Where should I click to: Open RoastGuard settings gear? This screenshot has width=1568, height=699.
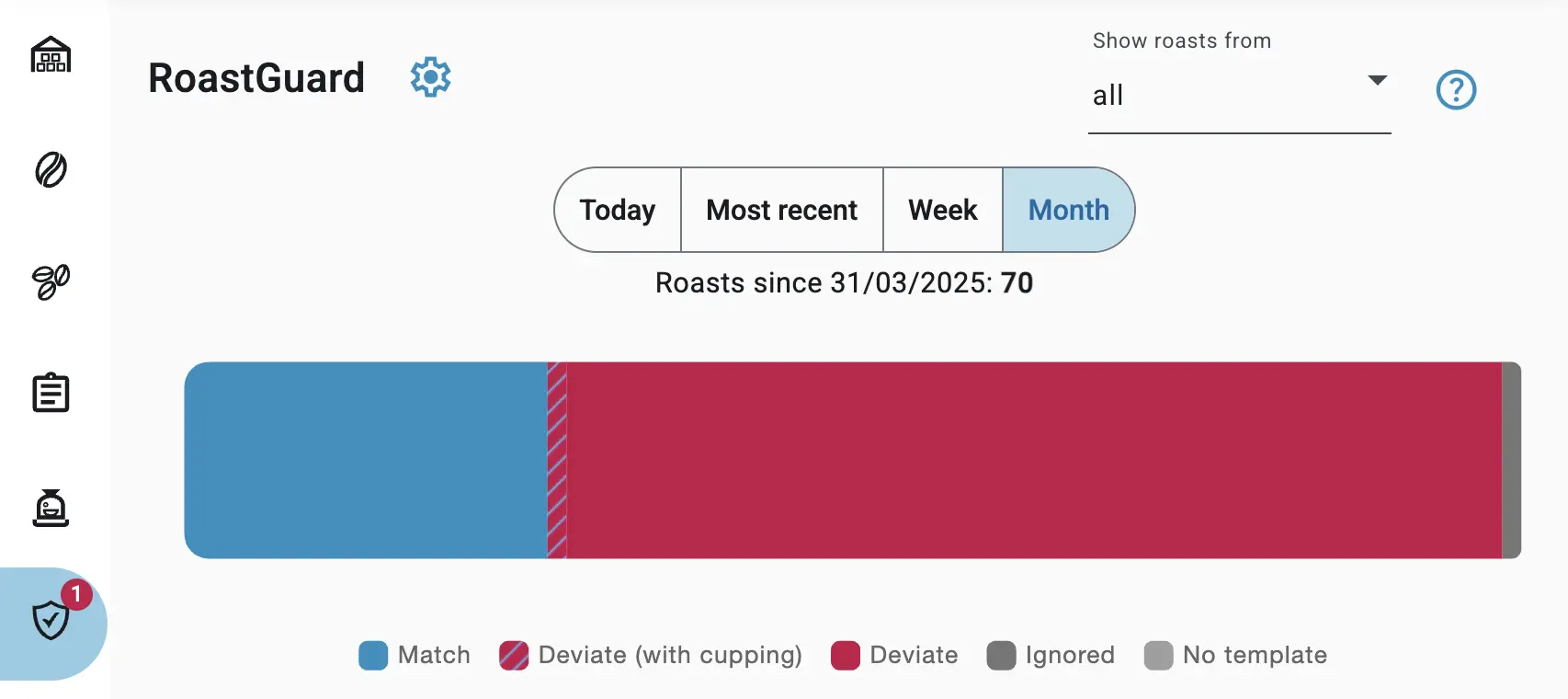coord(430,77)
